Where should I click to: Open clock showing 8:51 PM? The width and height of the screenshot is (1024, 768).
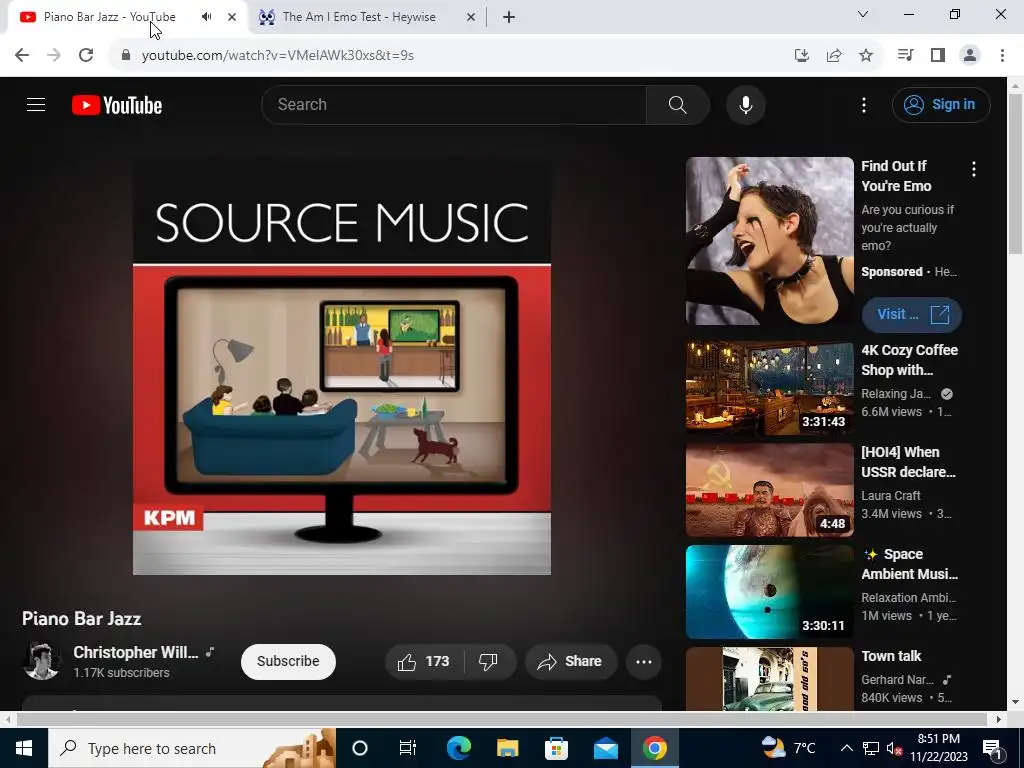[x=938, y=748]
